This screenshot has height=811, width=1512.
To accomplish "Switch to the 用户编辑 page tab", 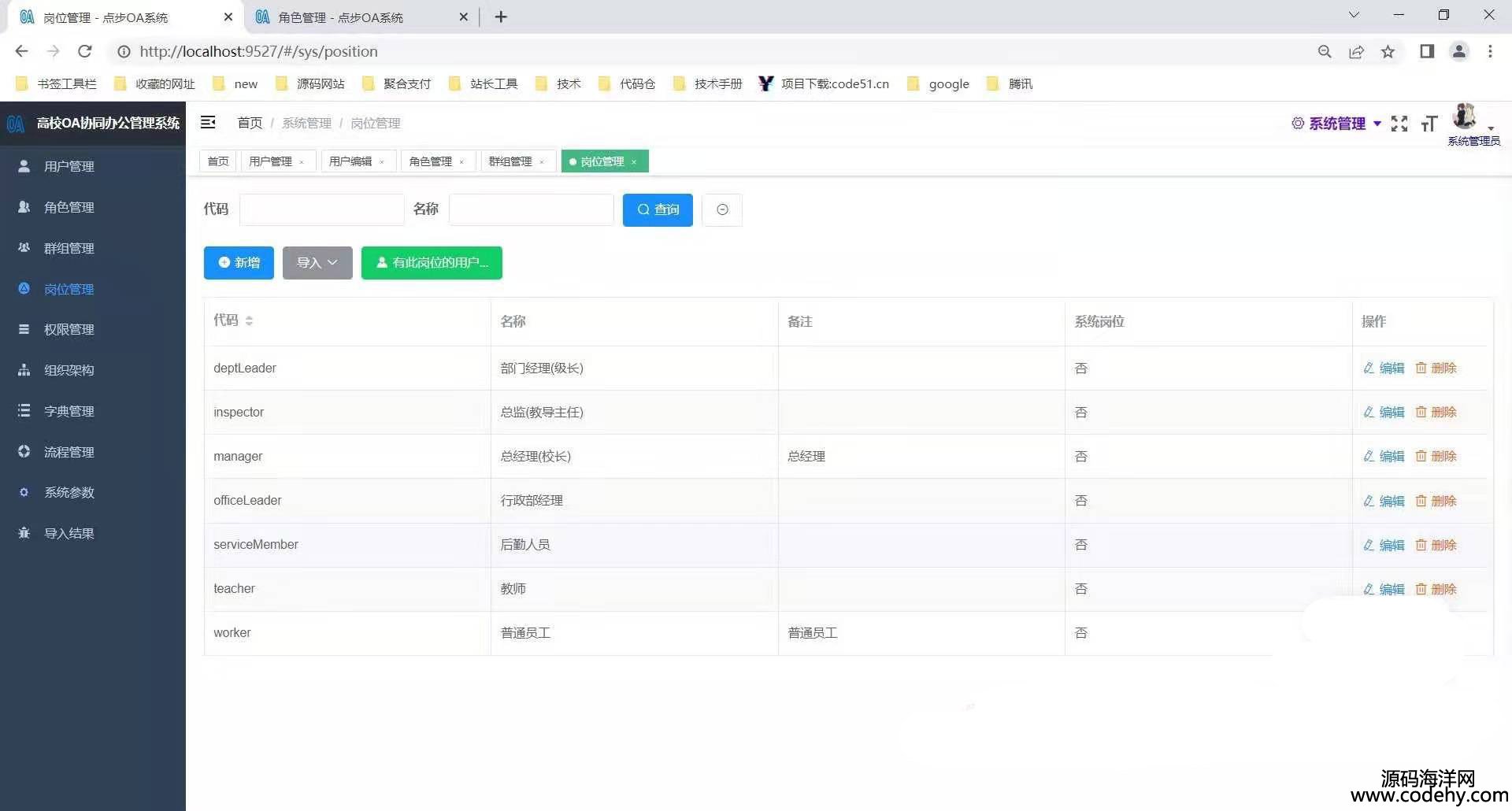I will [350, 161].
